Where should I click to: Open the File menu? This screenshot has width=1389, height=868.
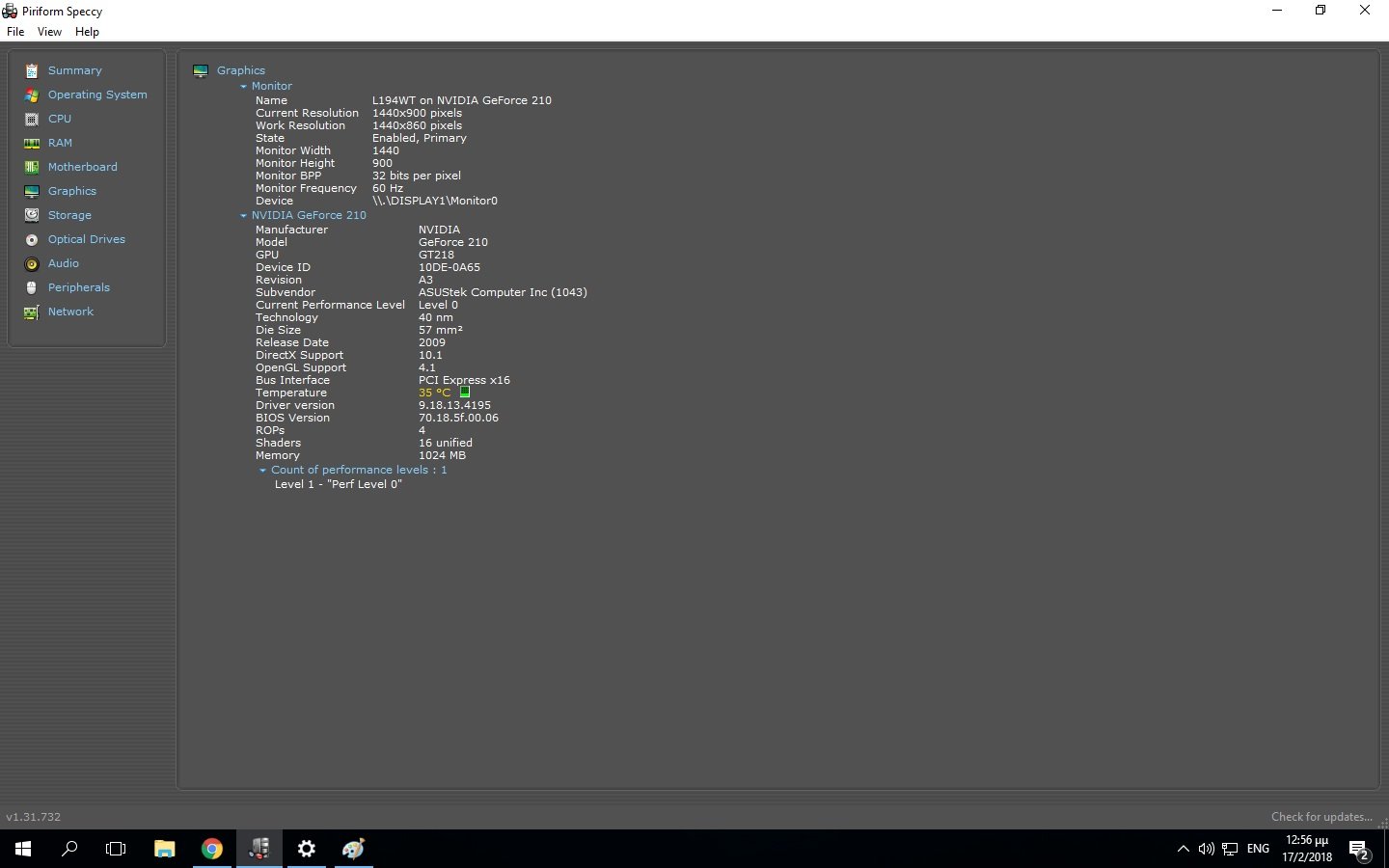coord(15,32)
